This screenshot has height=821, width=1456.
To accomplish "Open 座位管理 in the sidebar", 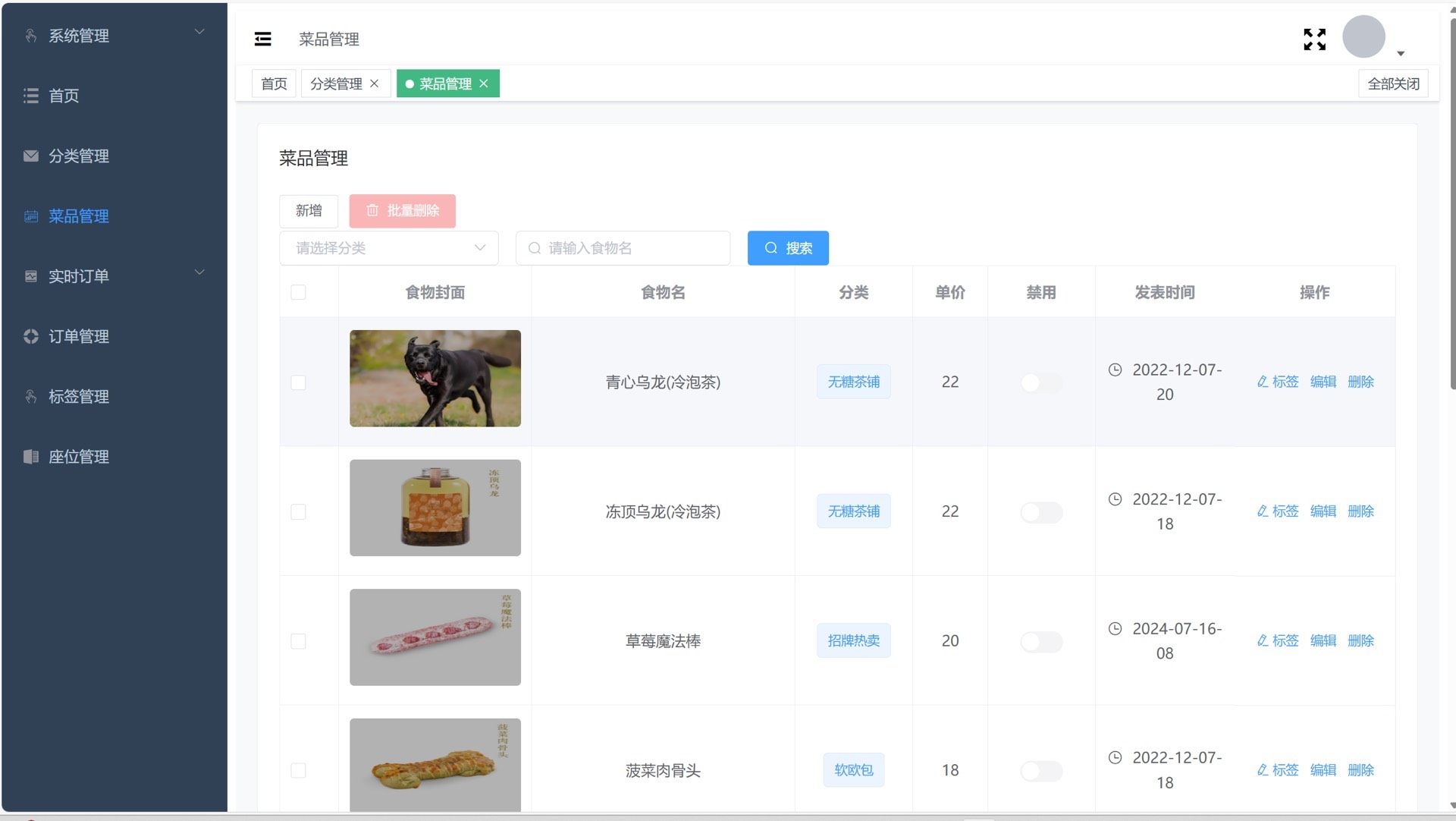I will point(78,457).
